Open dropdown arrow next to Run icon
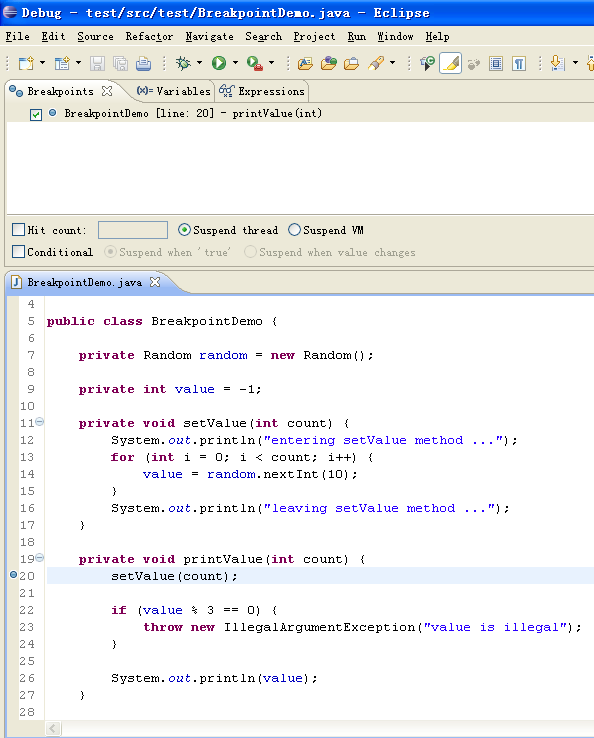This screenshot has width=594, height=738. tap(235, 63)
